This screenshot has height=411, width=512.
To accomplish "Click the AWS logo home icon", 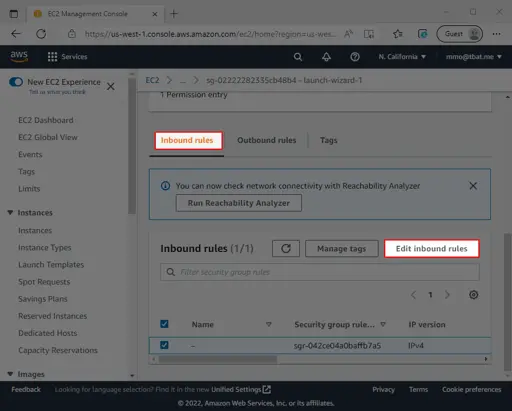I will coord(19,56).
